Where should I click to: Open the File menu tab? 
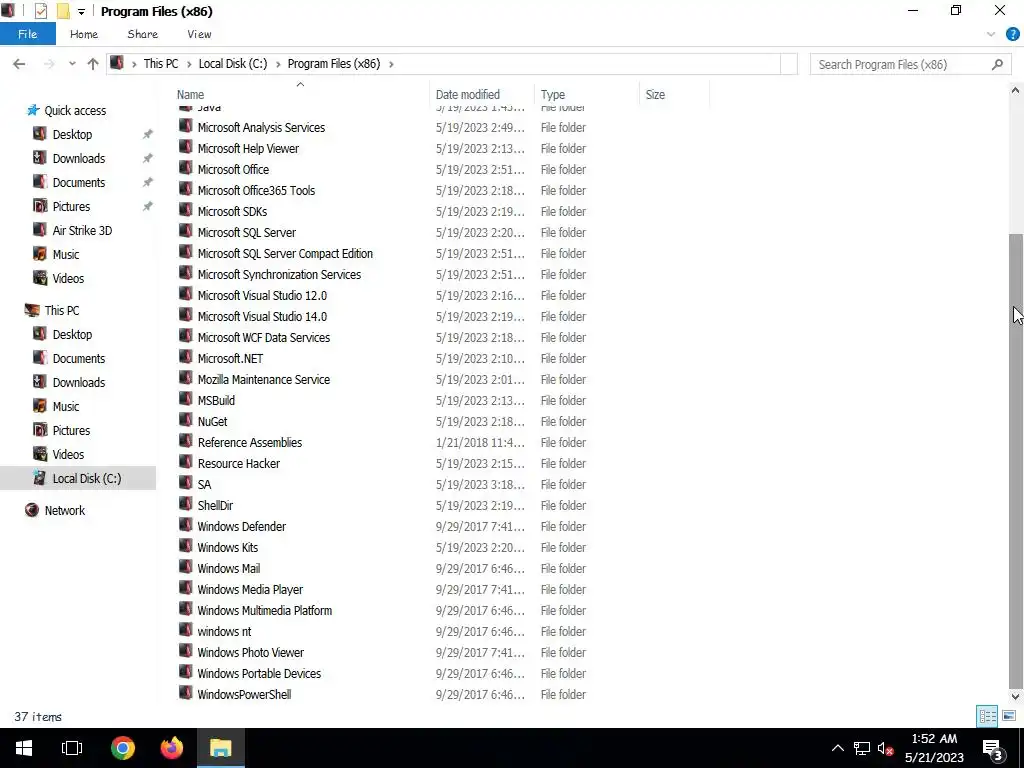coord(27,34)
